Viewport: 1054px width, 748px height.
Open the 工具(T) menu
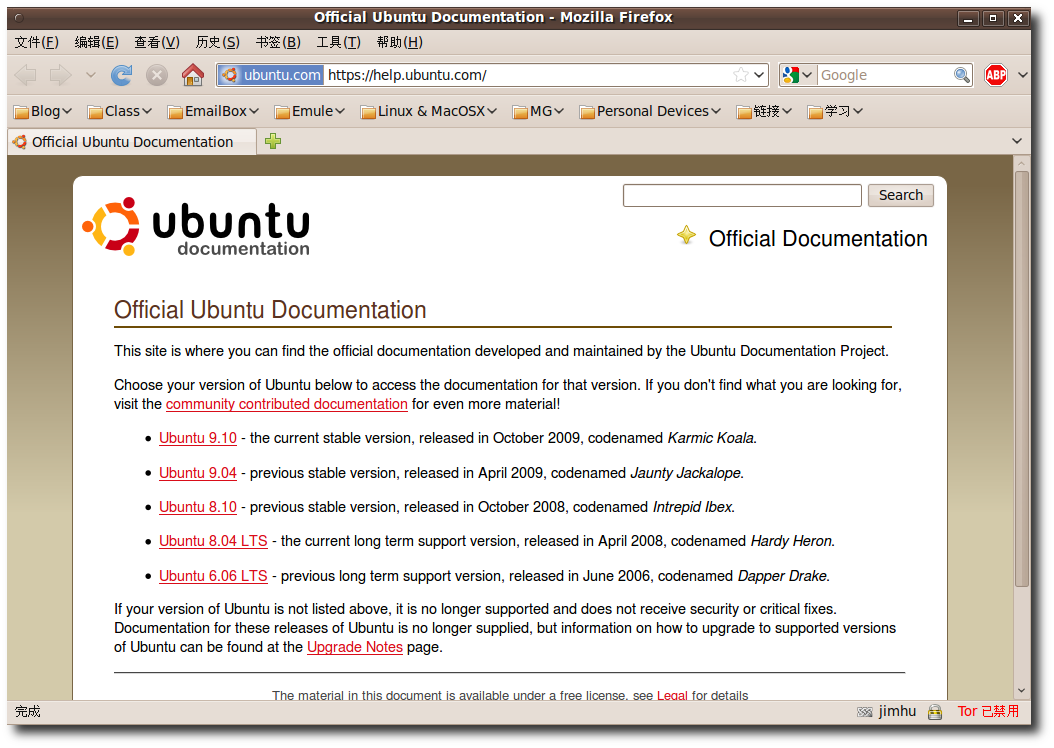point(339,42)
